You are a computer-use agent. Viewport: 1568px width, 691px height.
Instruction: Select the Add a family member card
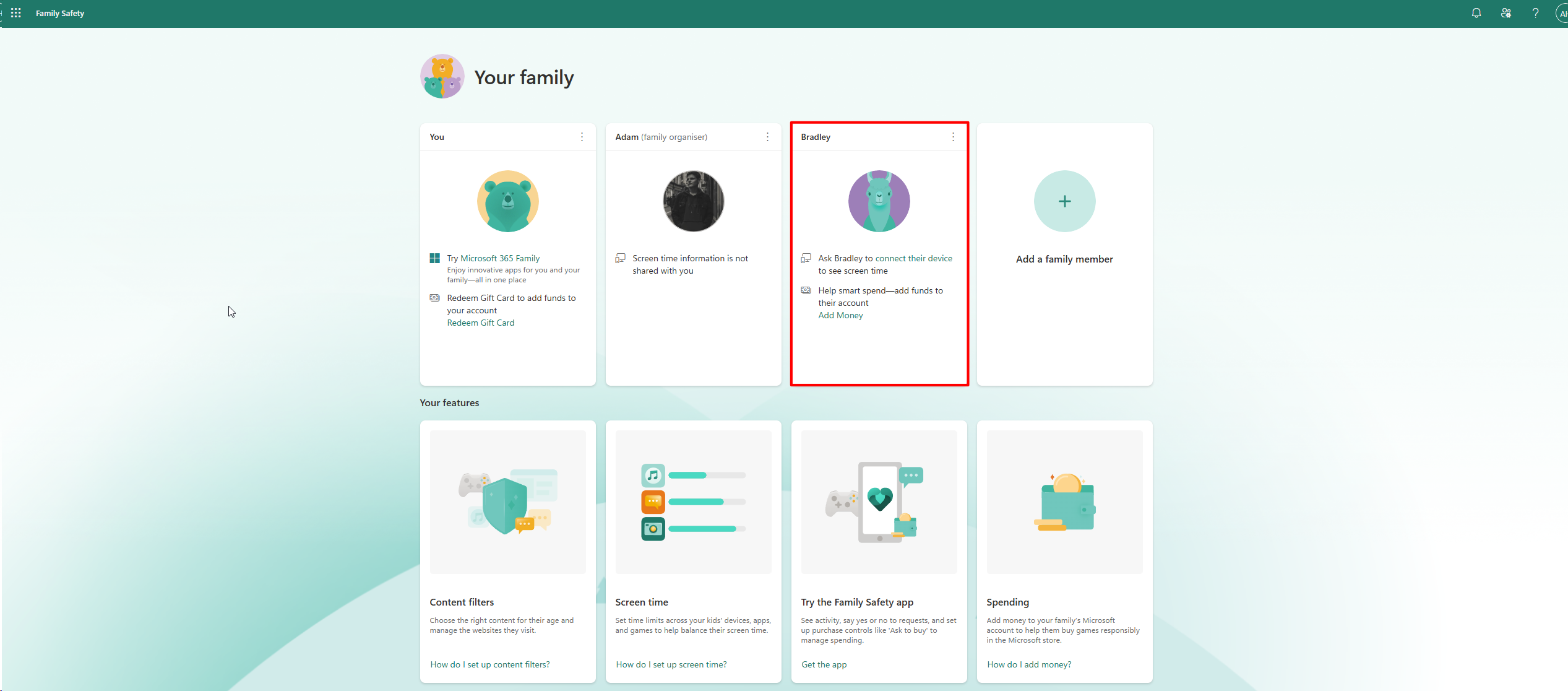click(x=1064, y=259)
